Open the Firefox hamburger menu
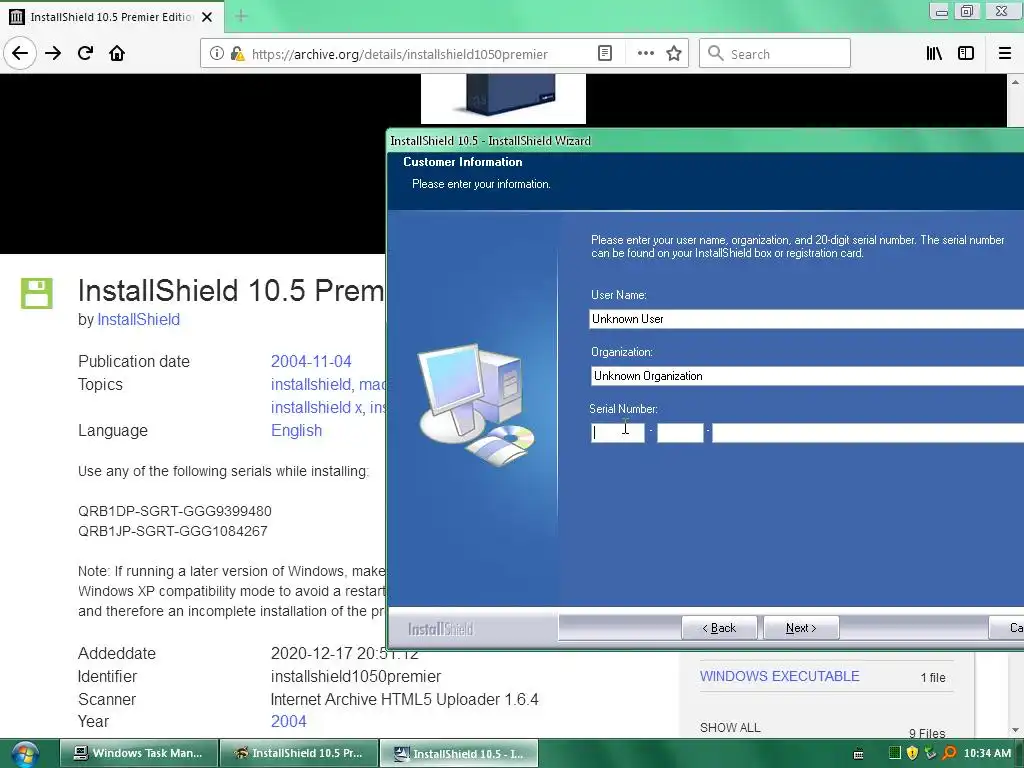The width and height of the screenshot is (1024, 768). pyautogui.click(x=1005, y=54)
